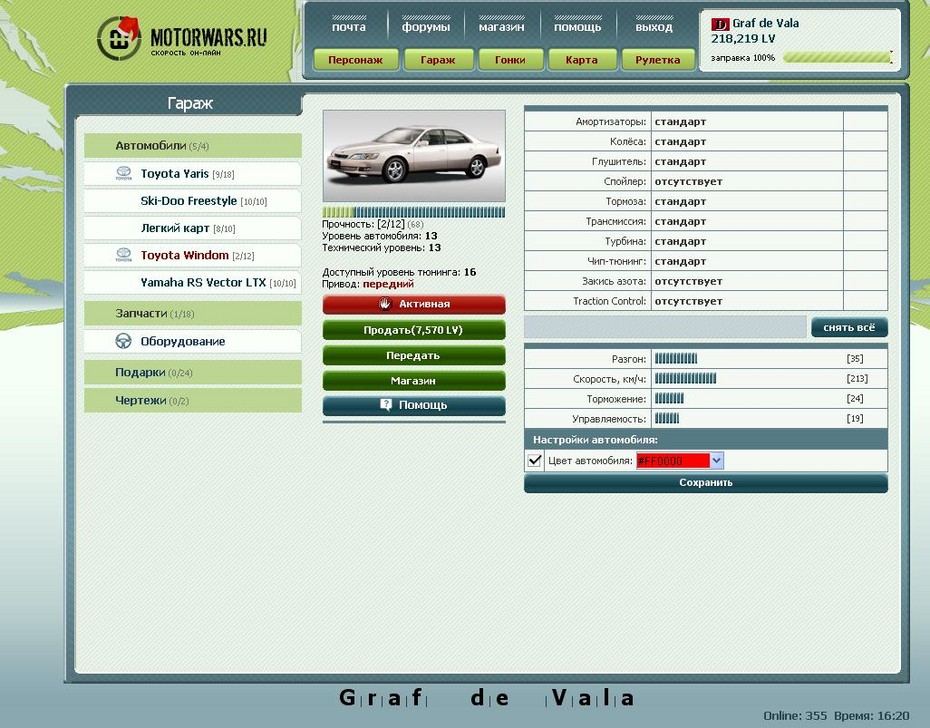930x728 pixels.
Task: Click the Разгон stat bar
Action: tap(676, 358)
